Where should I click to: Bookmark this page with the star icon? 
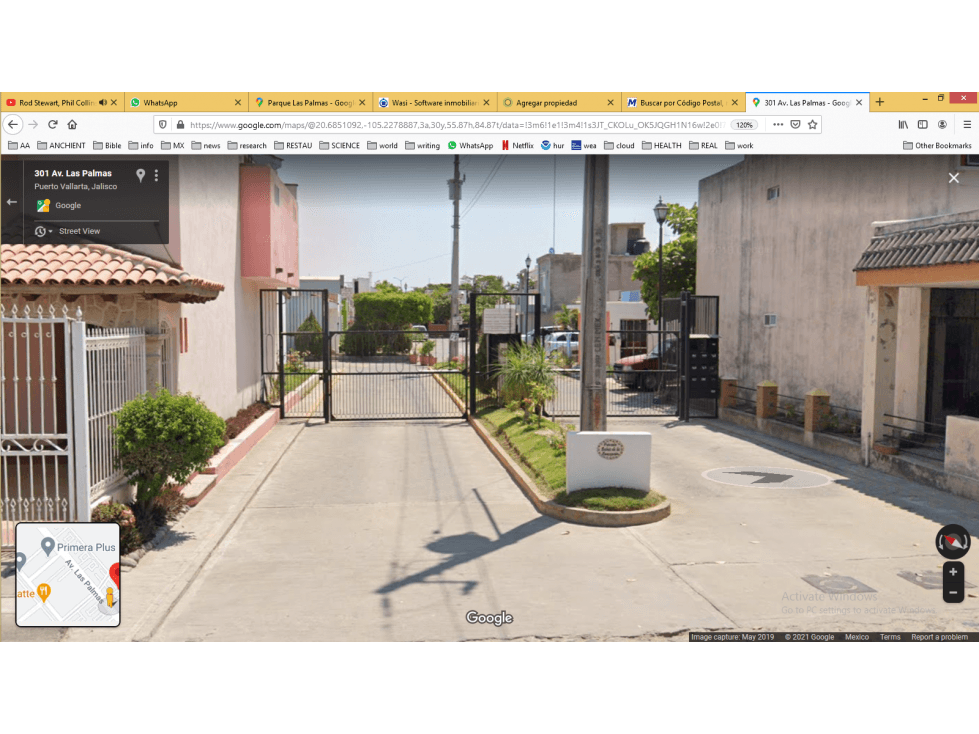pyautogui.click(x=812, y=125)
